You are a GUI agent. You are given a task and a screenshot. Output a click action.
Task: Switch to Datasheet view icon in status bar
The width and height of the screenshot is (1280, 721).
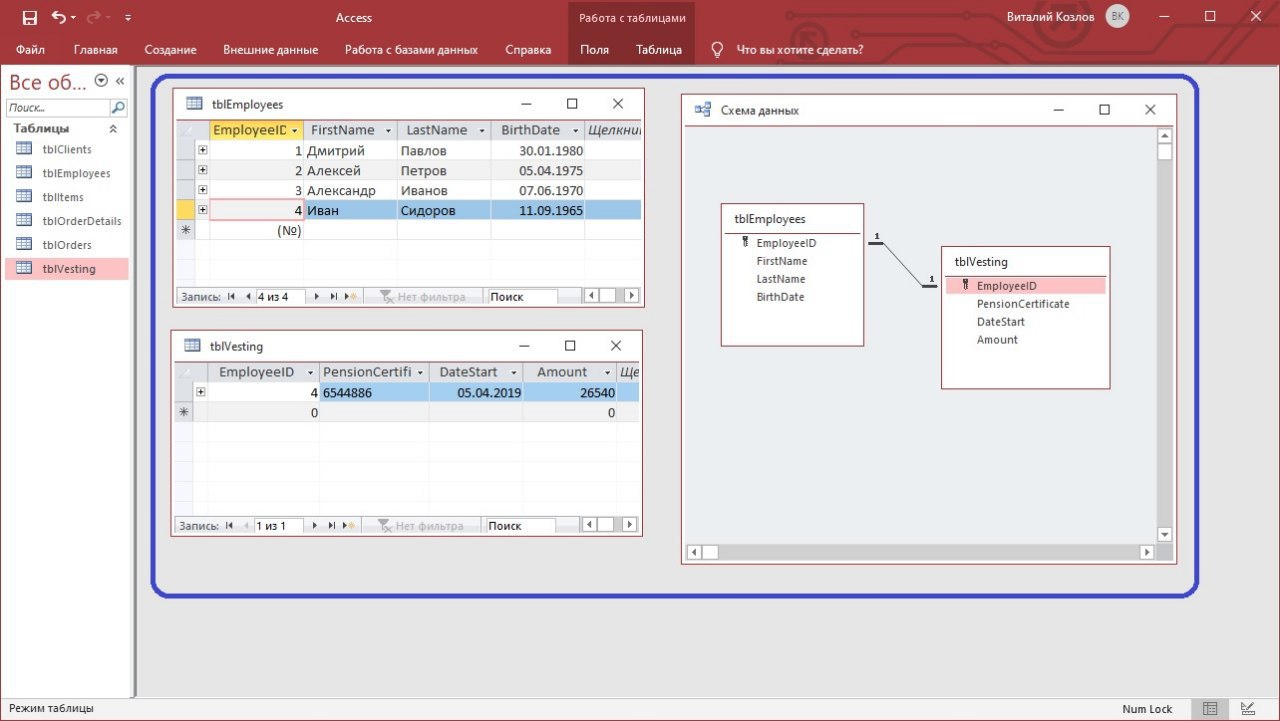(x=1210, y=708)
